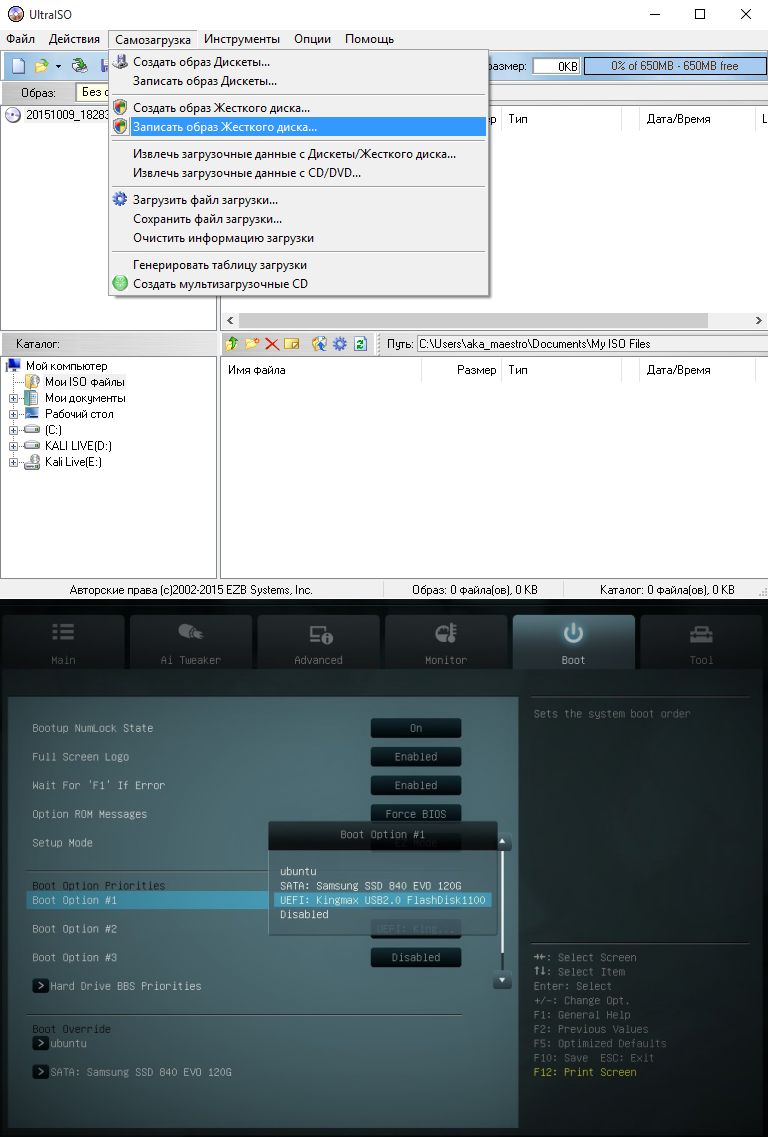Choose Извлечь загрузочные данные с Дискеты/Жесткого диска
Image resolution: width=768 pixels, height=1137 pixels.
pyautogui.click(x=299, y=154)
